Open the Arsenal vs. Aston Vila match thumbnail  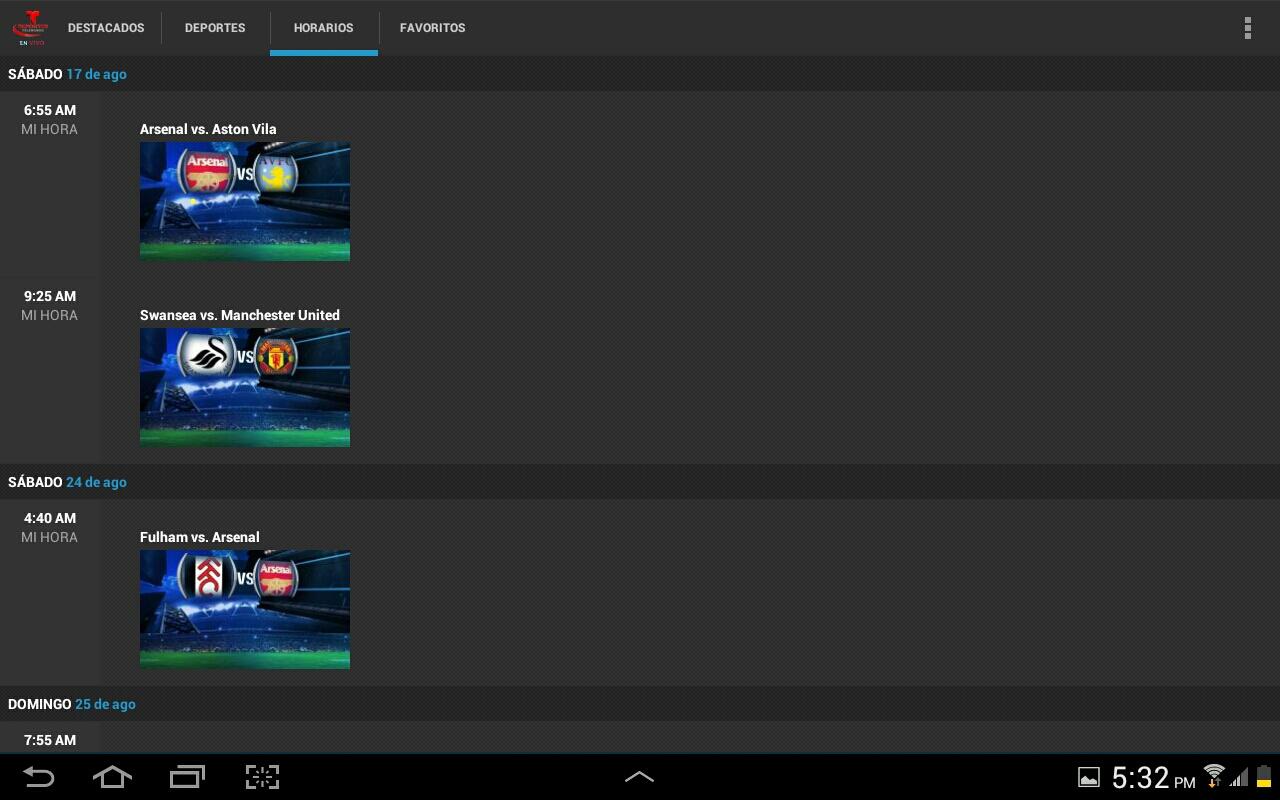245,201
